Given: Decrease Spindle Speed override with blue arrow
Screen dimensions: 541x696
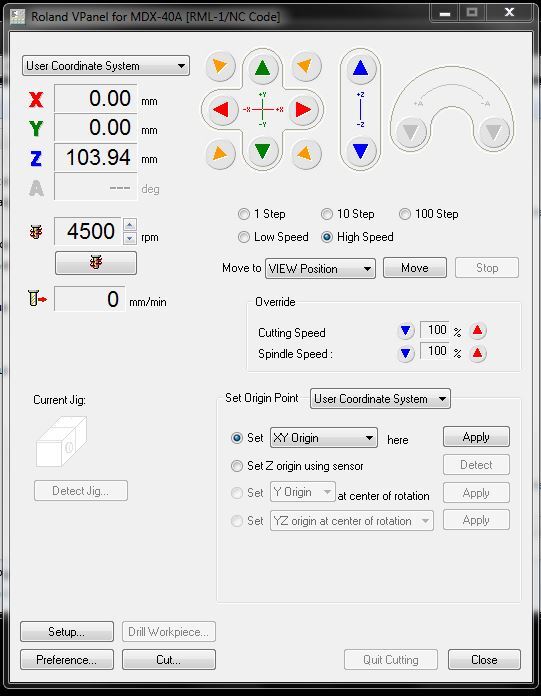Looking at the screenshot, I should tap(405, 354).
